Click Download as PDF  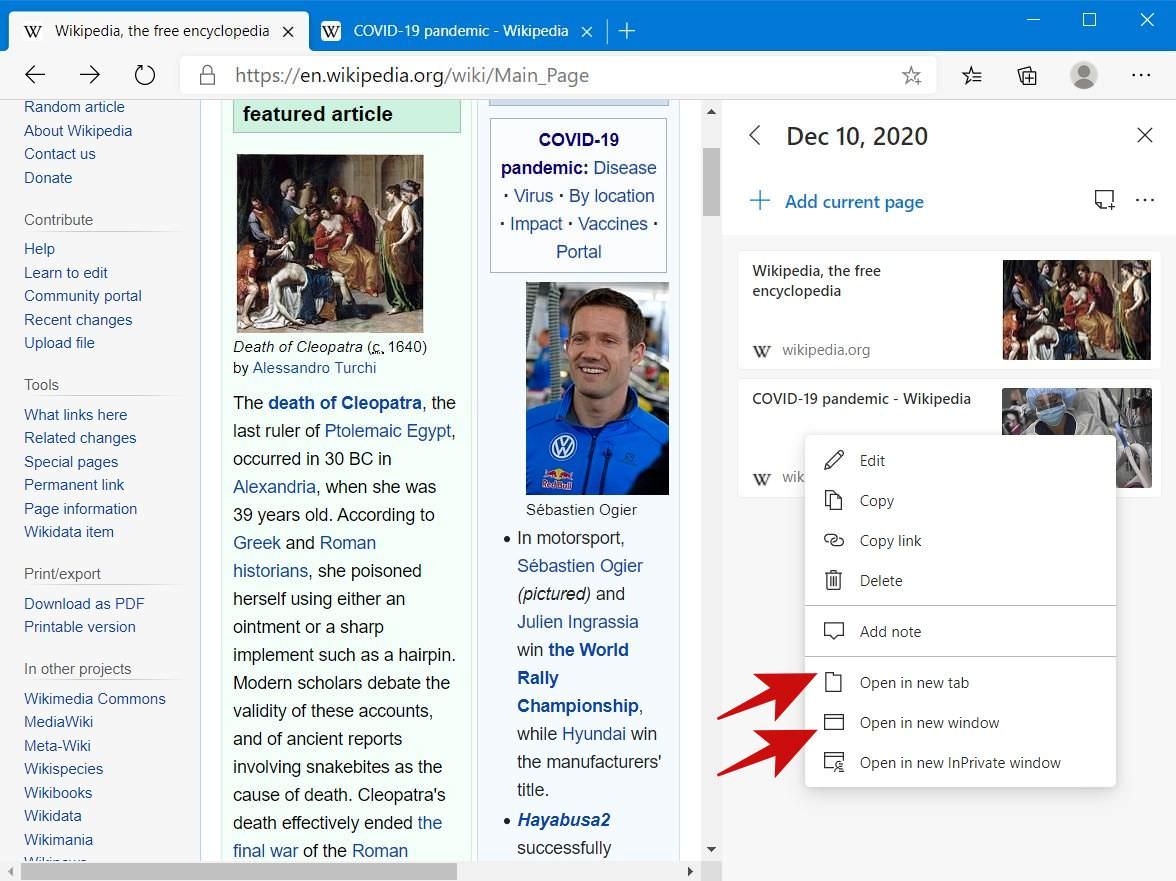[x=84, y=604]
